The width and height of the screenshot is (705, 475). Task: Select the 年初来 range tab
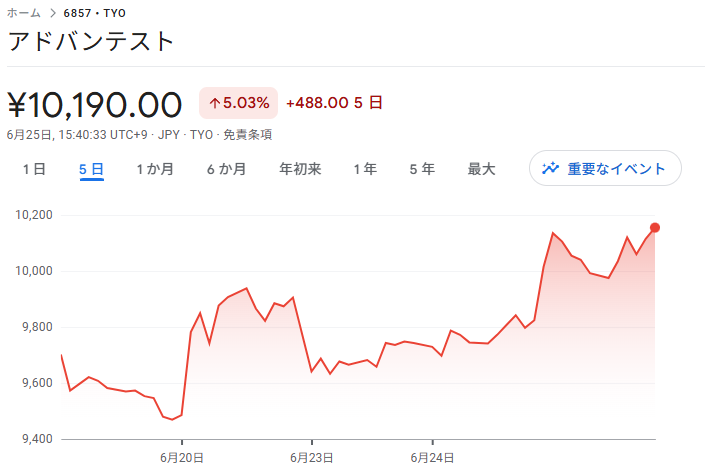[x=300, y=169]
